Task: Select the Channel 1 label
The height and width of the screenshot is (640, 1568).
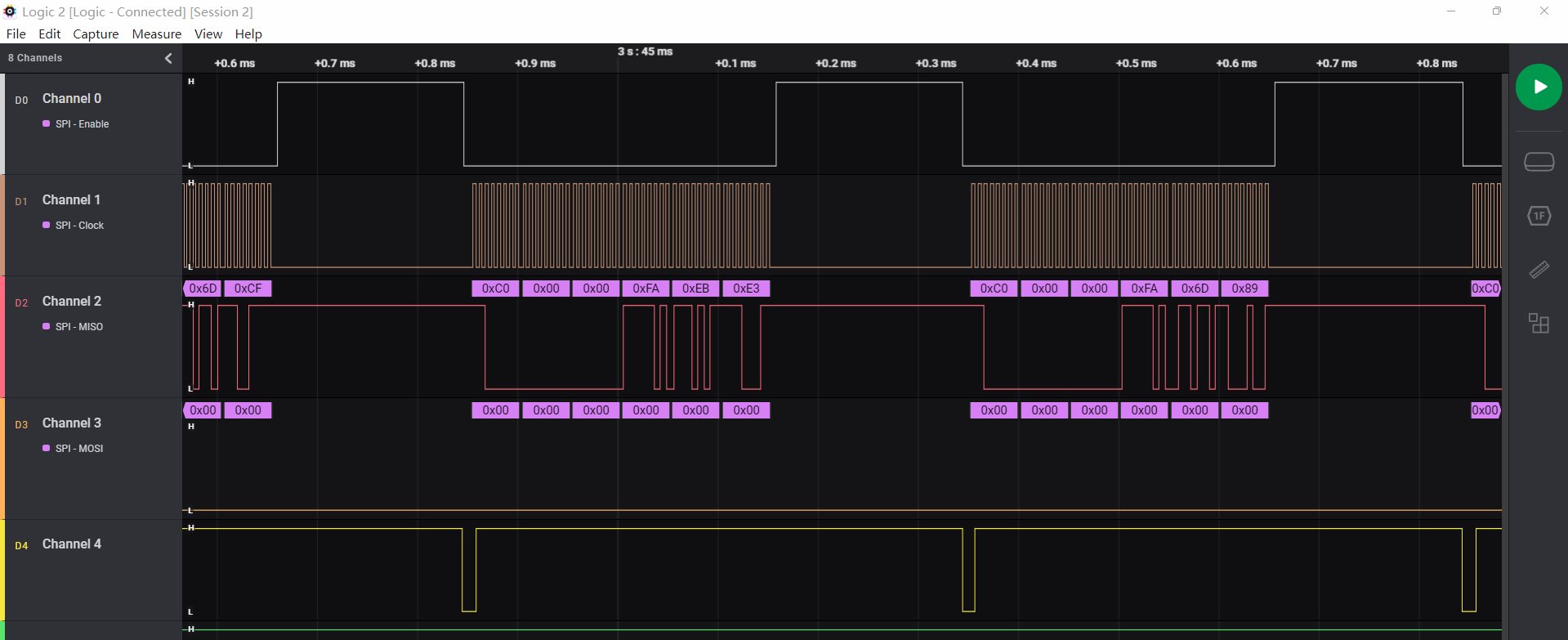Action: click(72, 199)
